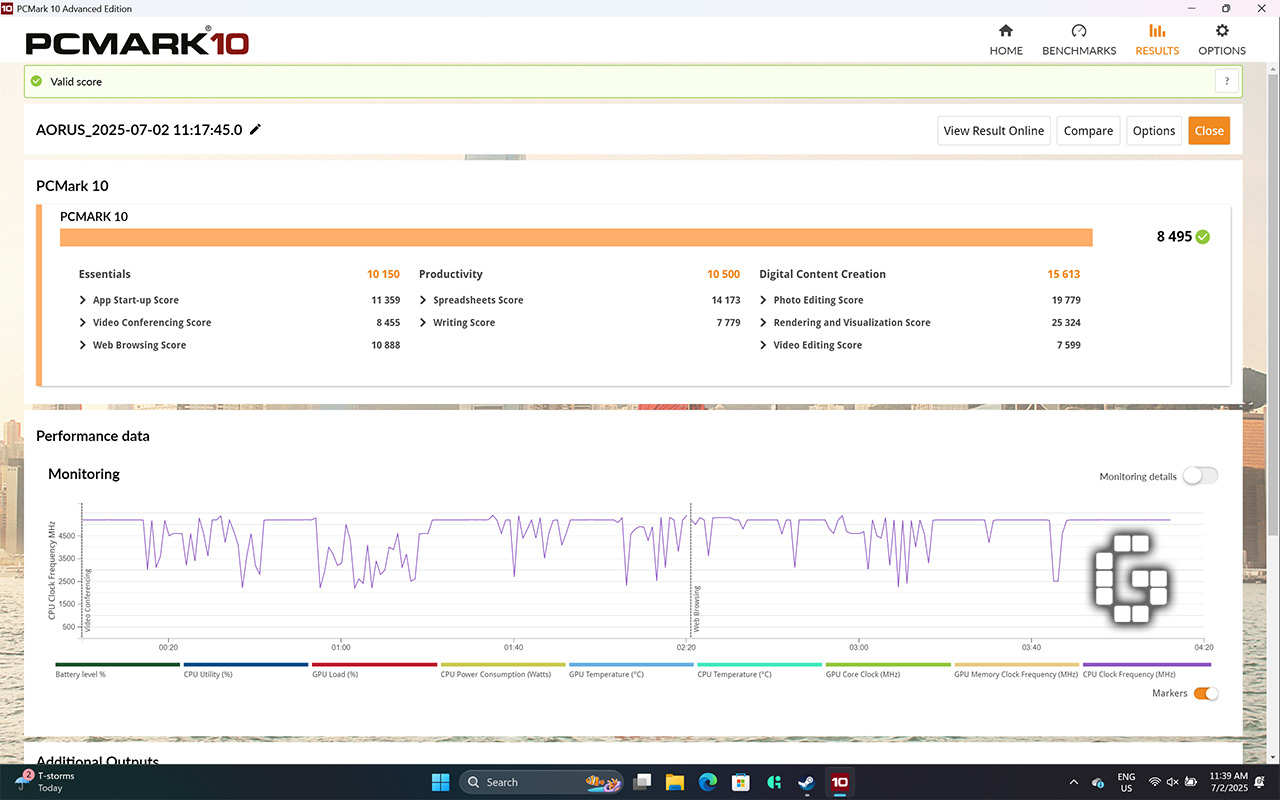The width and height of the screenshot is (1280, 800).
Task: Switch to the RESULTS tab
Action: pos(1157,40)
